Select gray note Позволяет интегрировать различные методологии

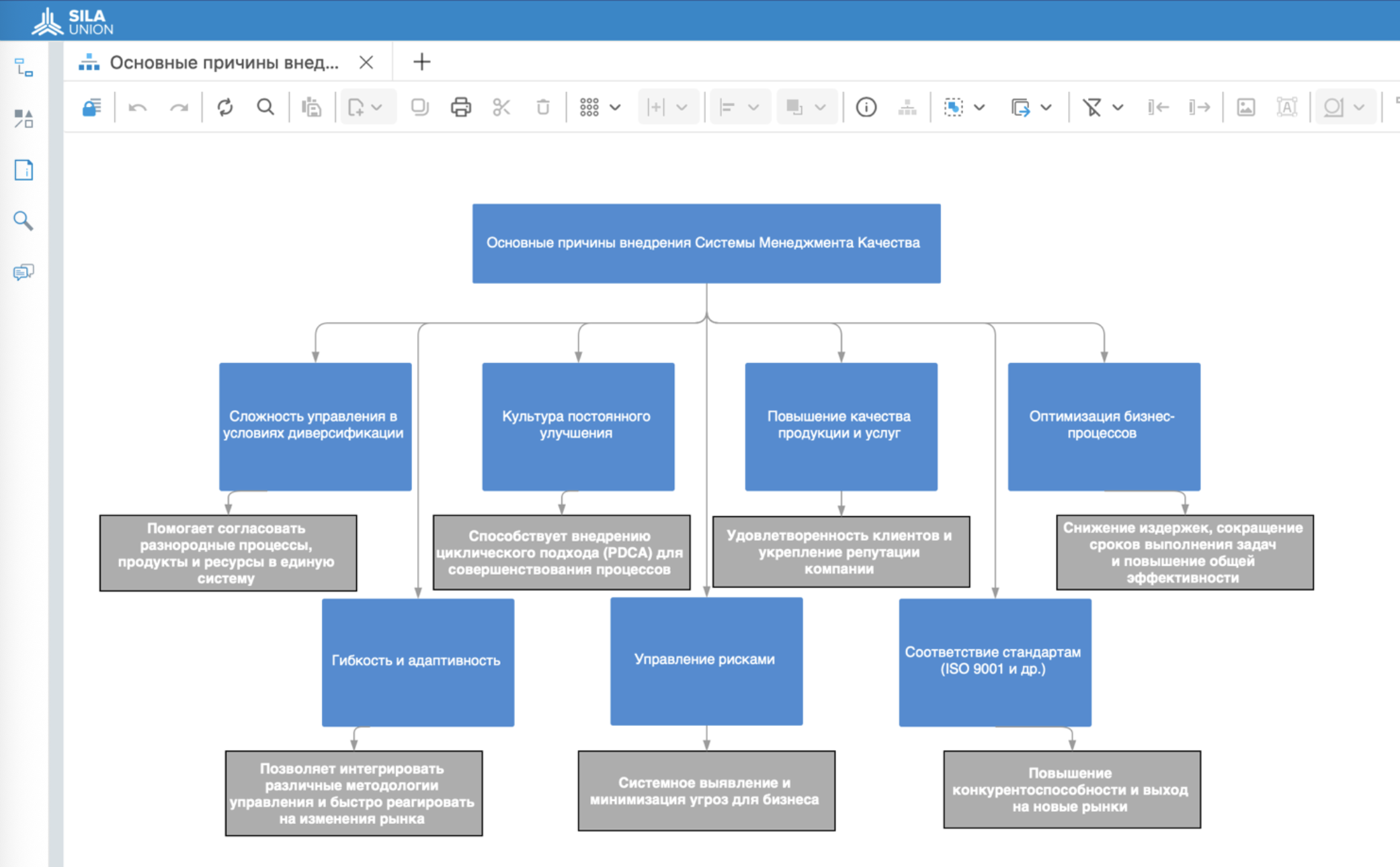(354, 793)
